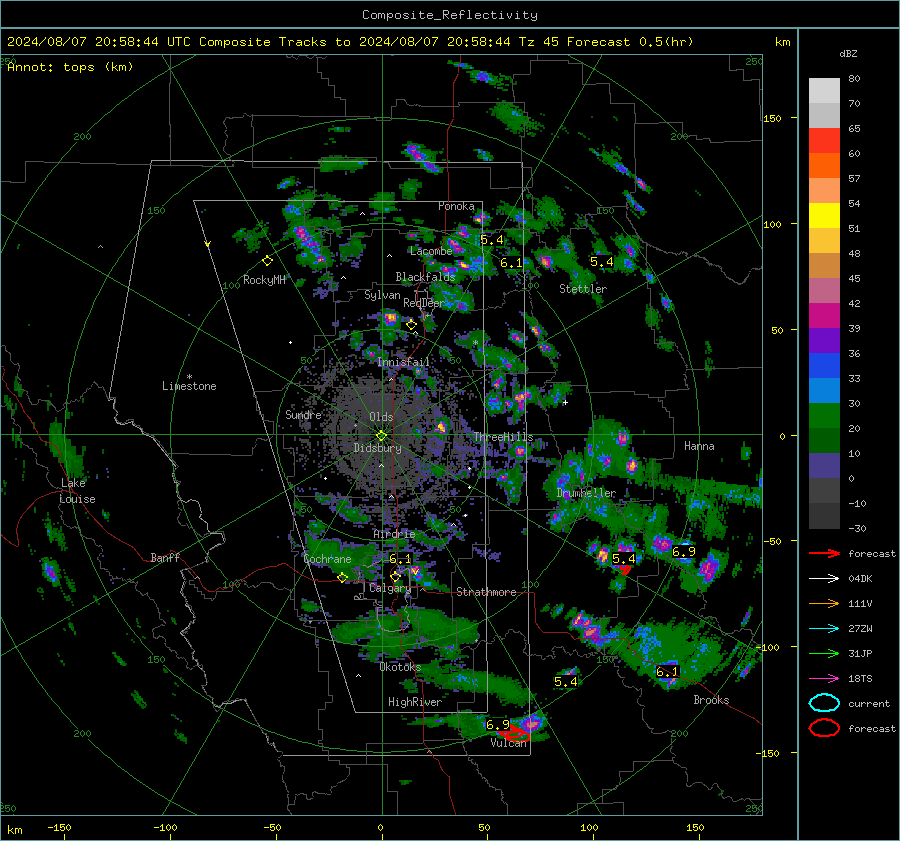Click the Blackfalds label
Image resolution: width=900 pixels, height=841 pixels.
[x=425, y=277]
